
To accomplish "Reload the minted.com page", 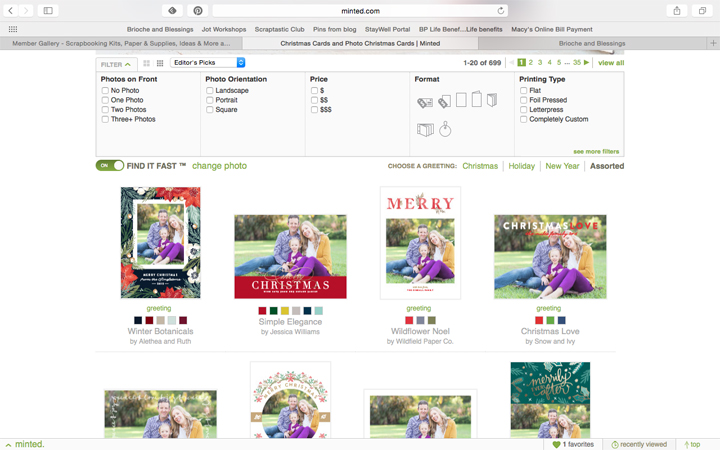I will coord(501,11).
